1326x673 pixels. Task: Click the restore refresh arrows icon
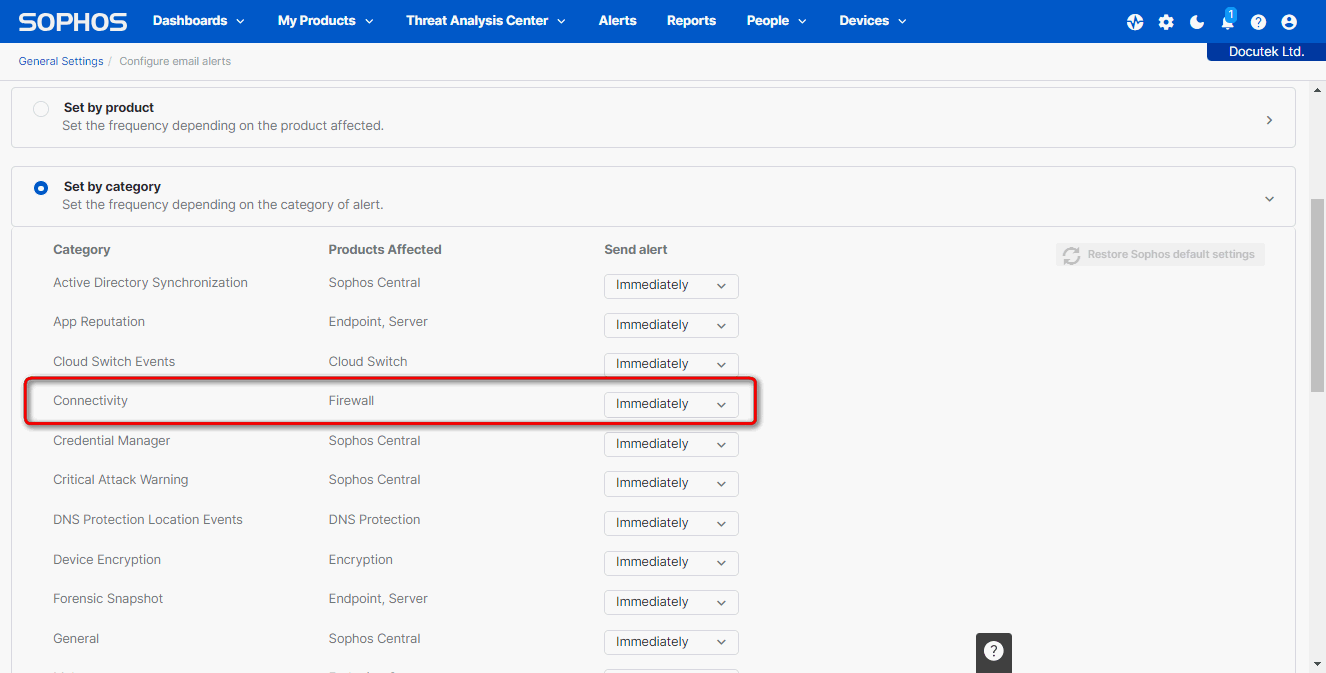[1072, 255]
